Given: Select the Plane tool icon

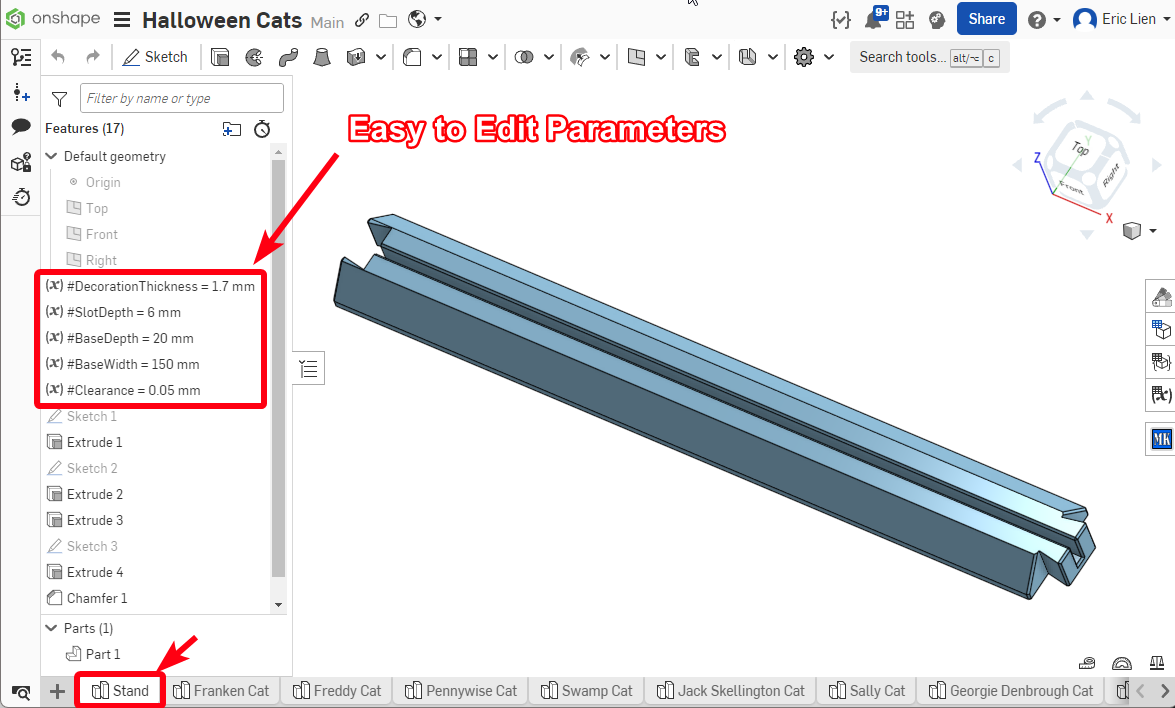Looking at the screenshot, I should coord(636,57).
